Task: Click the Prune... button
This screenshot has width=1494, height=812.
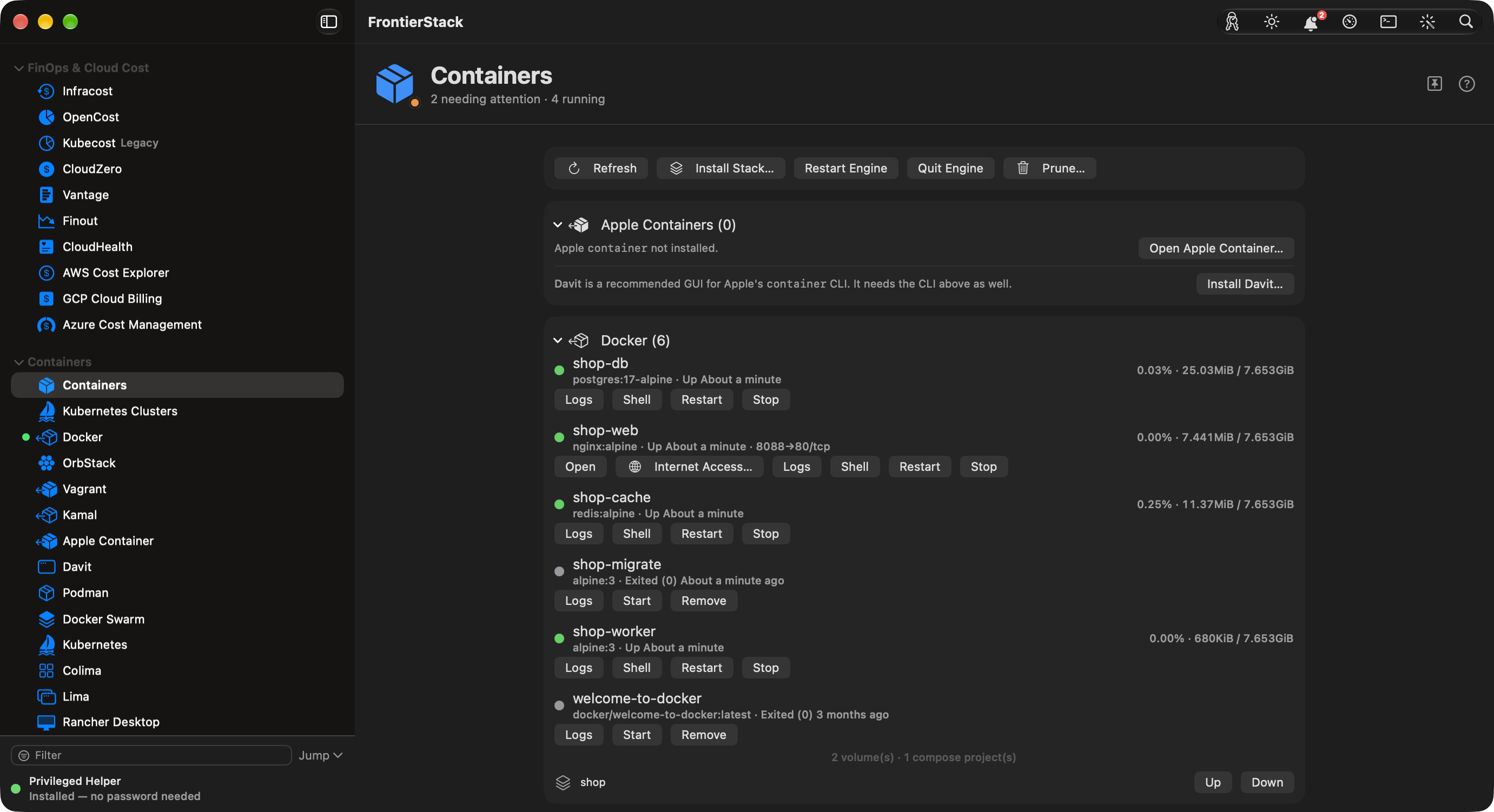Action: pyautogui.click(x=1050, y=168)
